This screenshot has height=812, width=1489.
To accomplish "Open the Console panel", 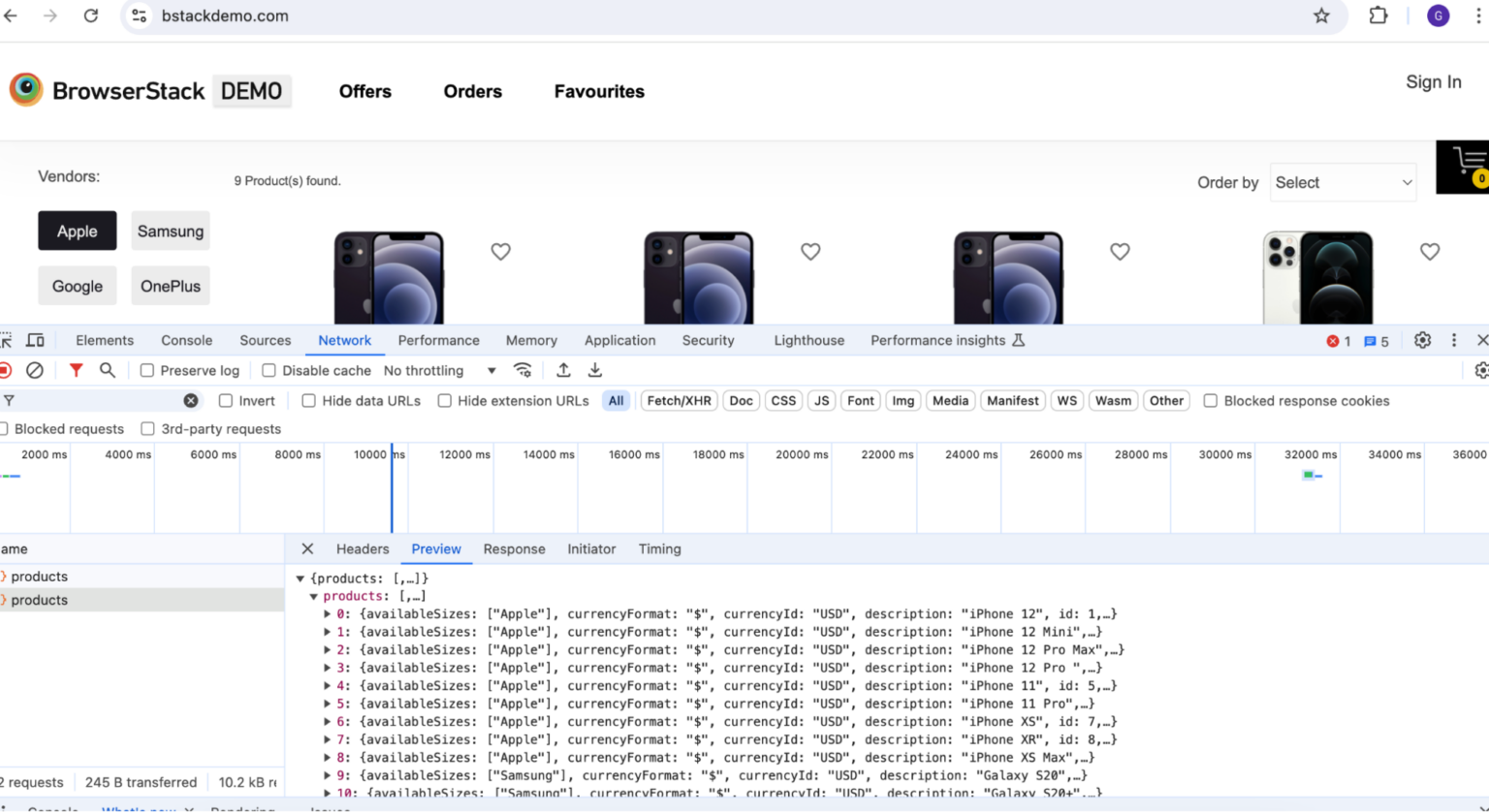I will (186, 340).
